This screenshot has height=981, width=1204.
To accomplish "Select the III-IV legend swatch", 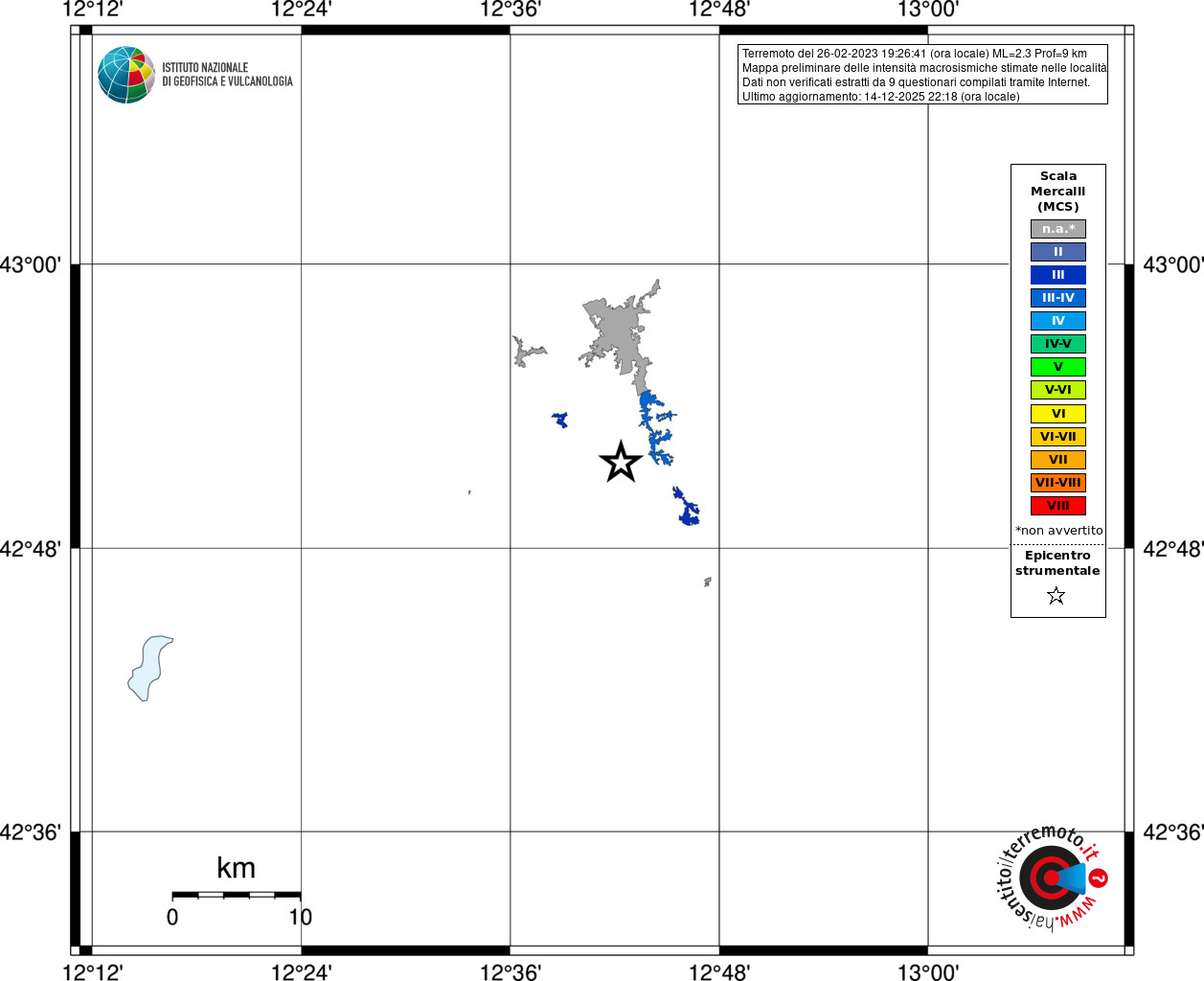I will 1058,298.
